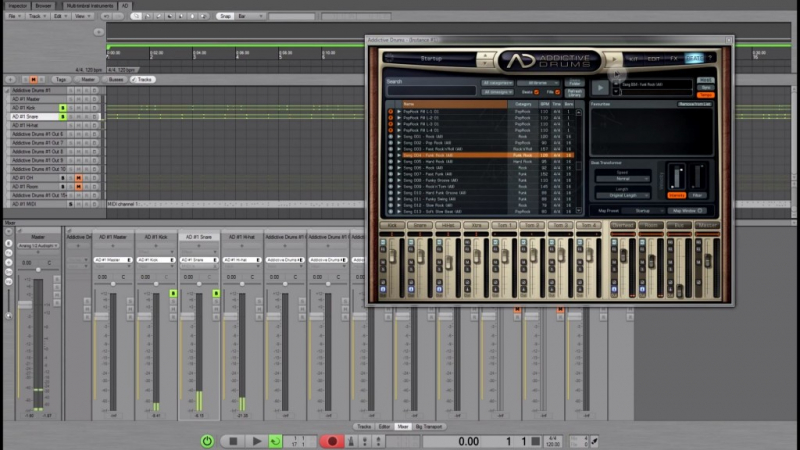Open the View menu in track pane

[x=82, y=16]
